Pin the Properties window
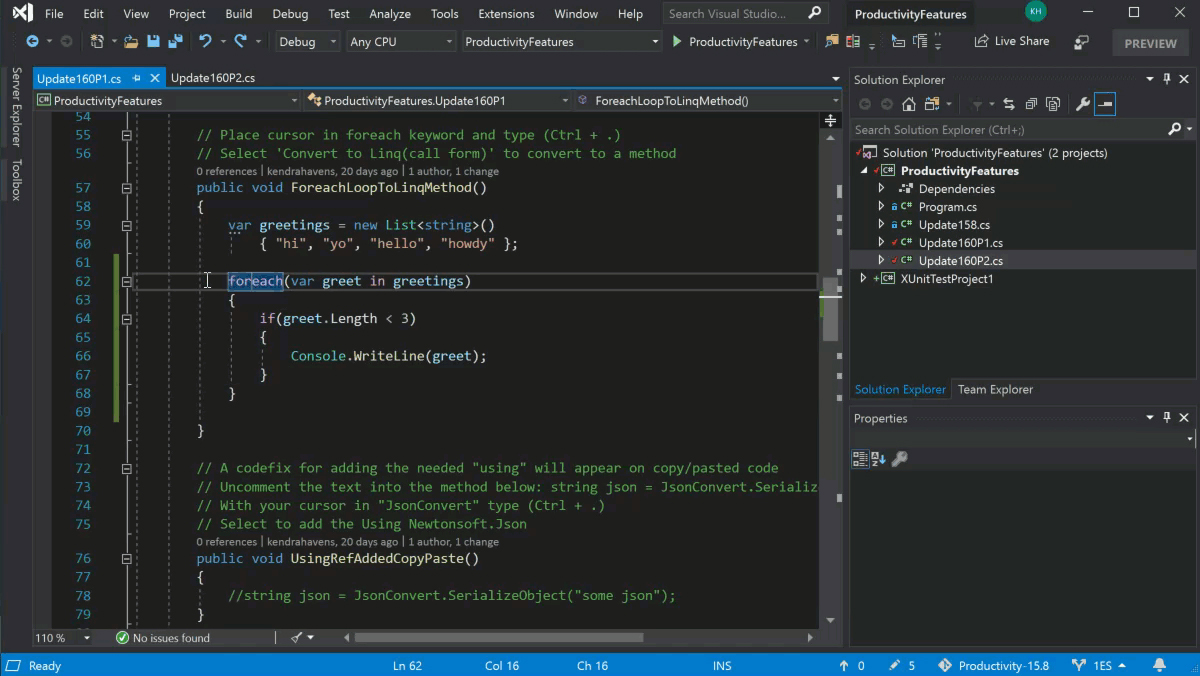 coord(1167,418)
